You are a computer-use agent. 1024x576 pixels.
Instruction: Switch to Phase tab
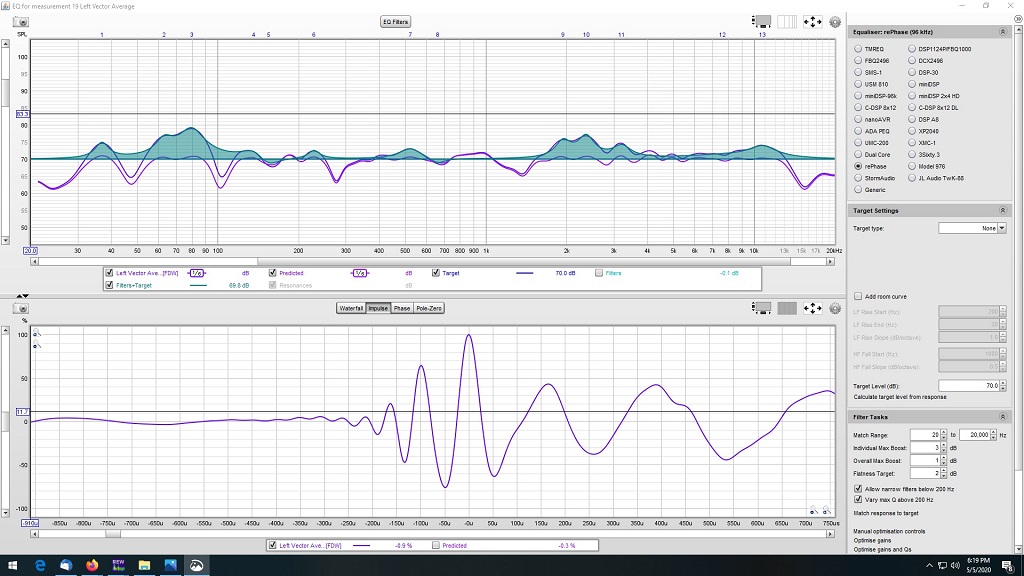[402, 308]
